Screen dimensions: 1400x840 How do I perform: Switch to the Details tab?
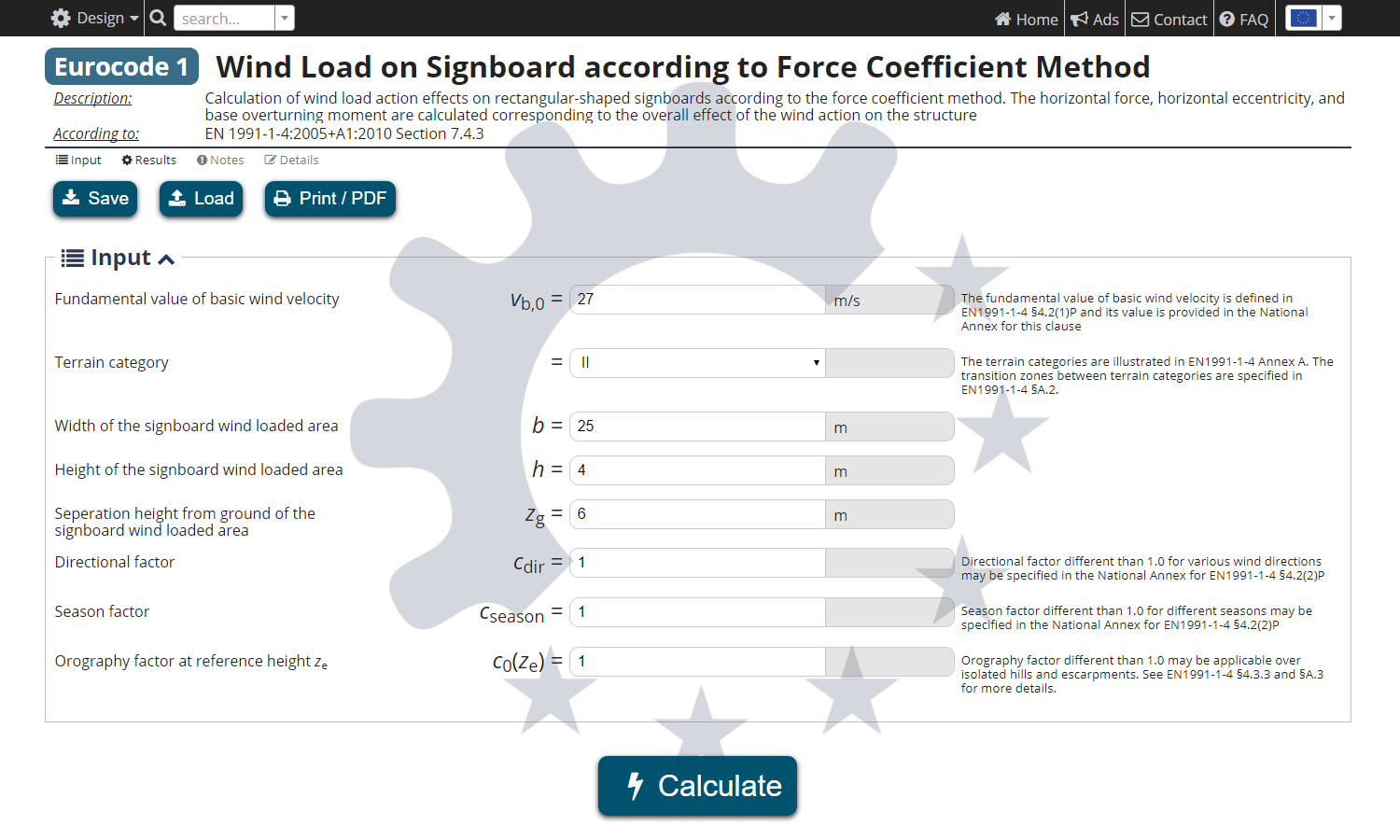click(291, 160)
